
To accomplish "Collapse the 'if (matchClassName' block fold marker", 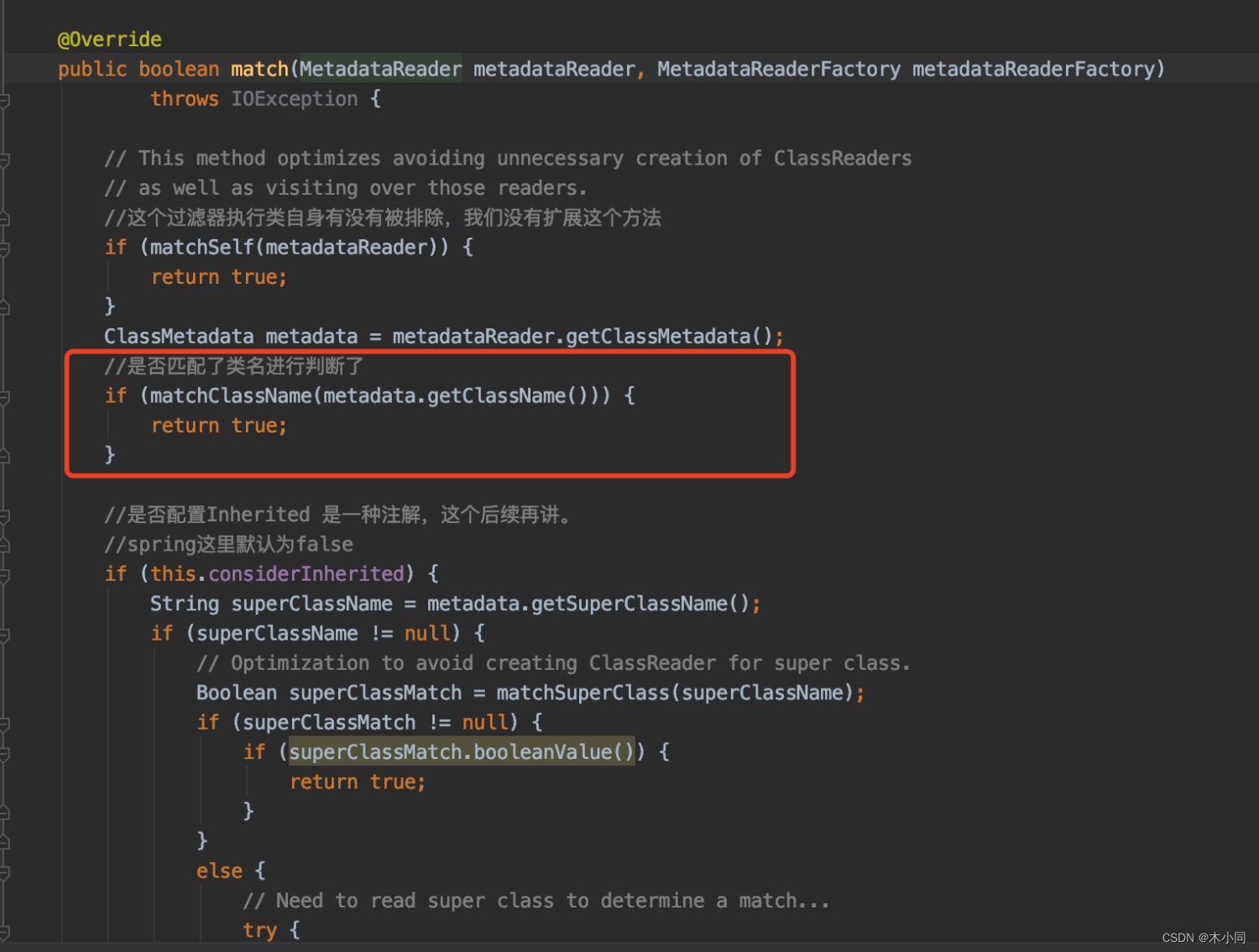I will point(4,397).
